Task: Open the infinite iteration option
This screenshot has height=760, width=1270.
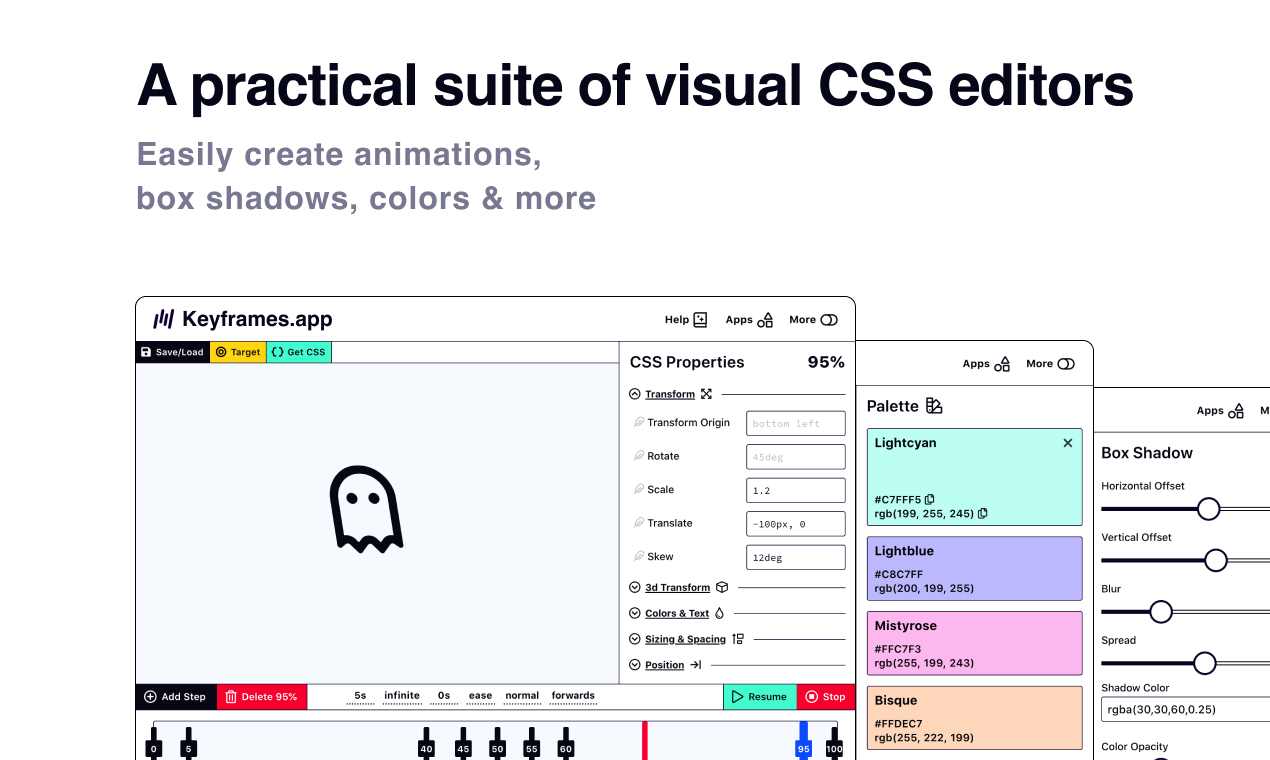Action: tap(402, 696)
